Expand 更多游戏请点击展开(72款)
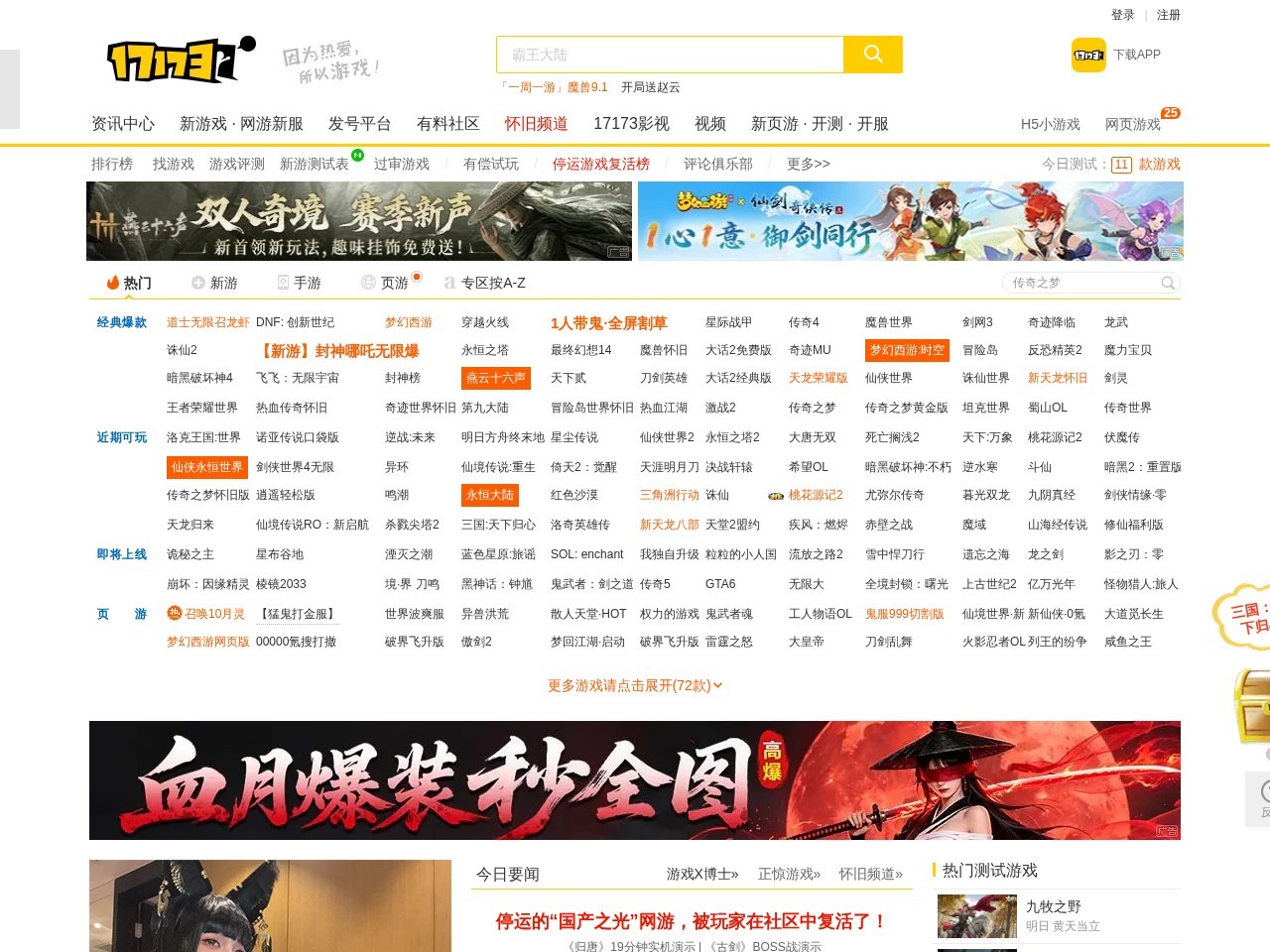 [635, 685]
